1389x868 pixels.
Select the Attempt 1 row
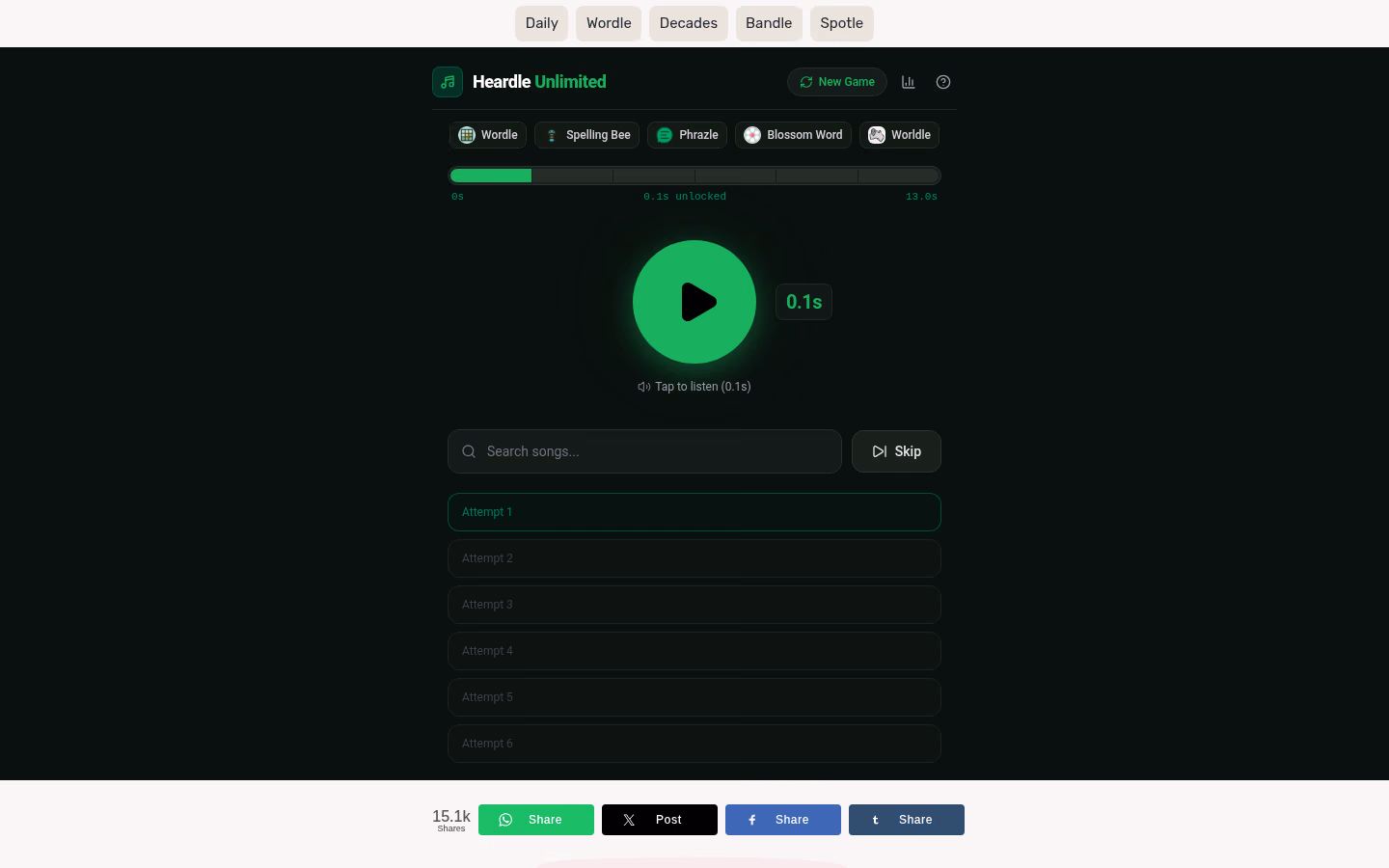coord(694,512)
